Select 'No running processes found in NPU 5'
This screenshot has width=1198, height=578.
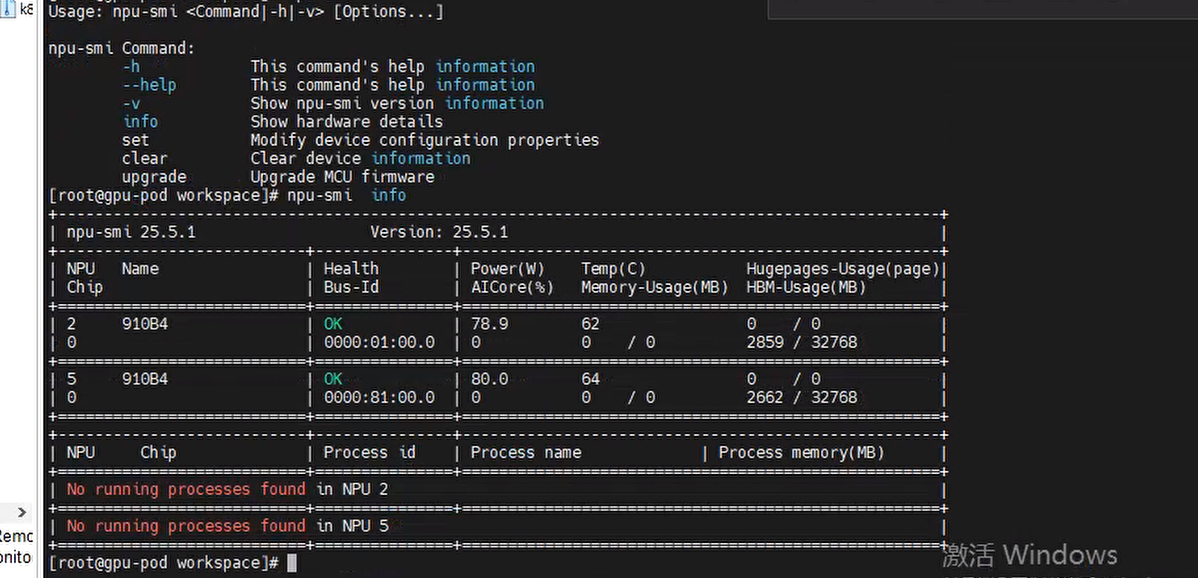[x=227, y=525]
